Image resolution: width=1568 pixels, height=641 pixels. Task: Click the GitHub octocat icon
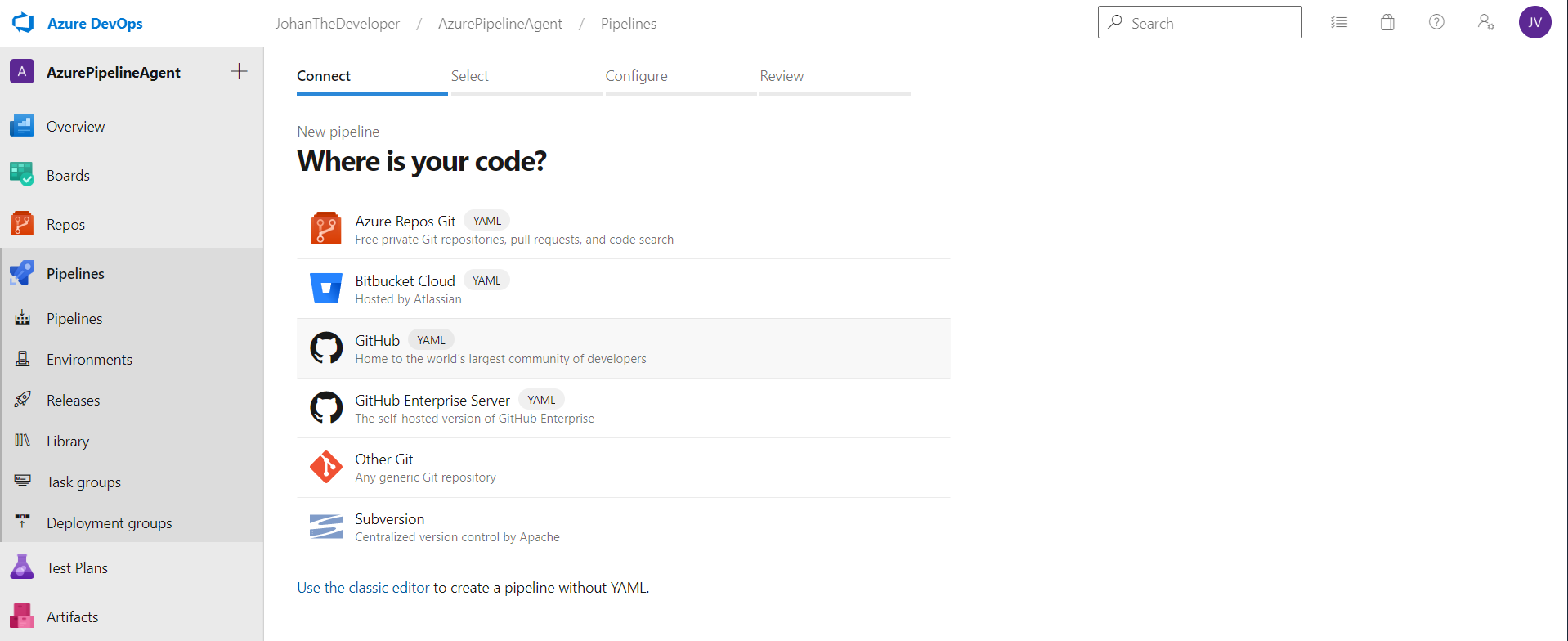326,347
